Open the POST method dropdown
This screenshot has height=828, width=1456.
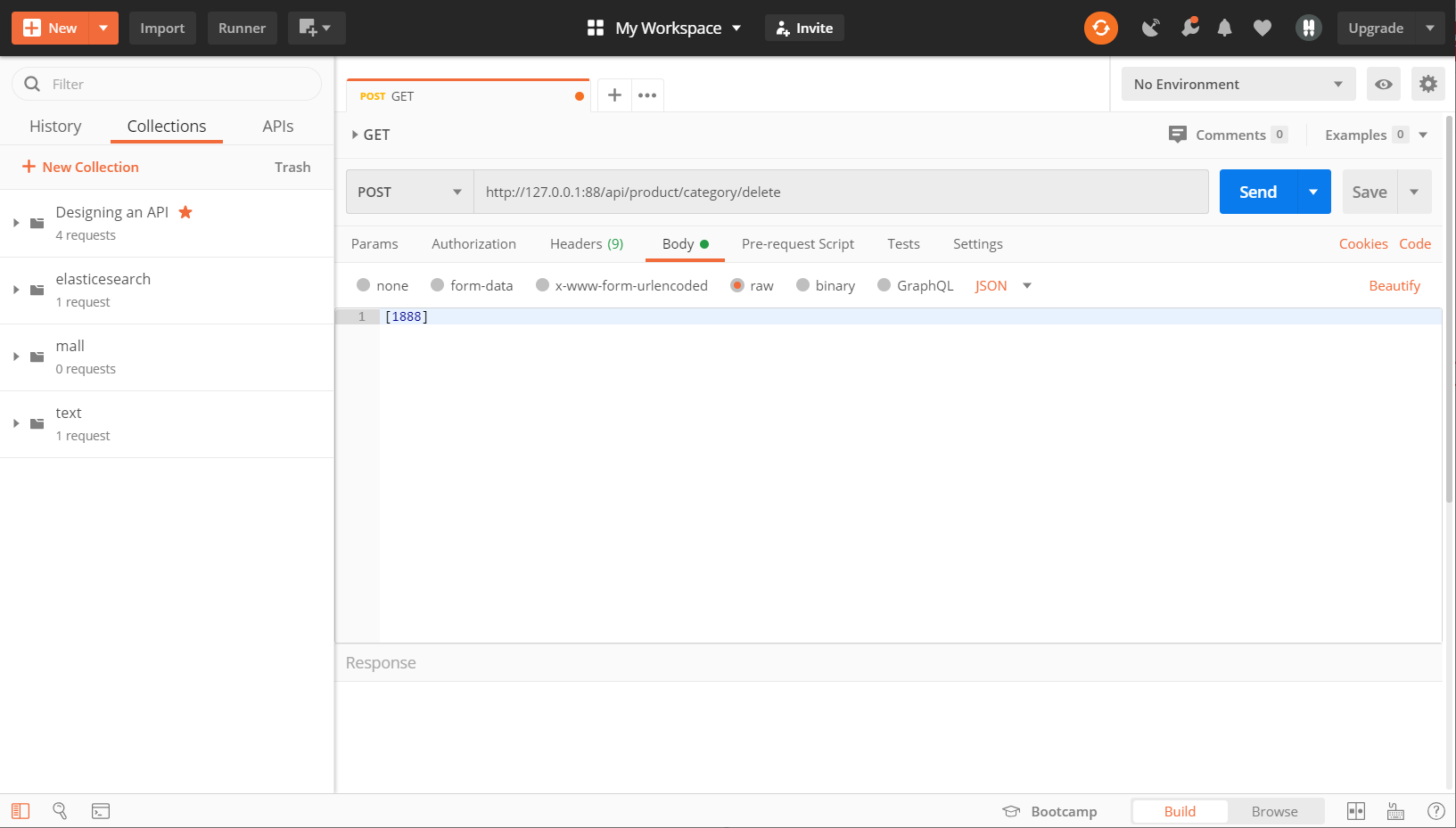click(410, 192)
